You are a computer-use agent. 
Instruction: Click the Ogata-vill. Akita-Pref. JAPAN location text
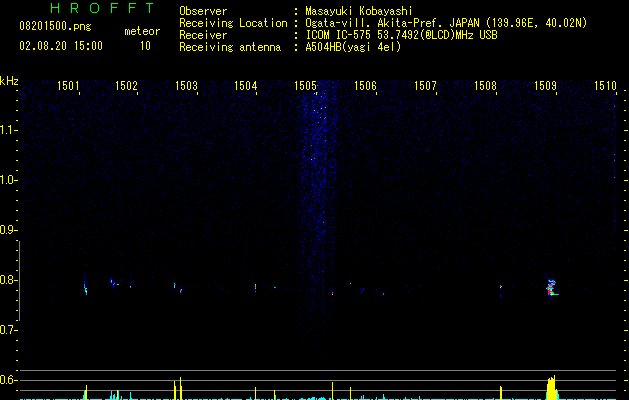[446, 23]
